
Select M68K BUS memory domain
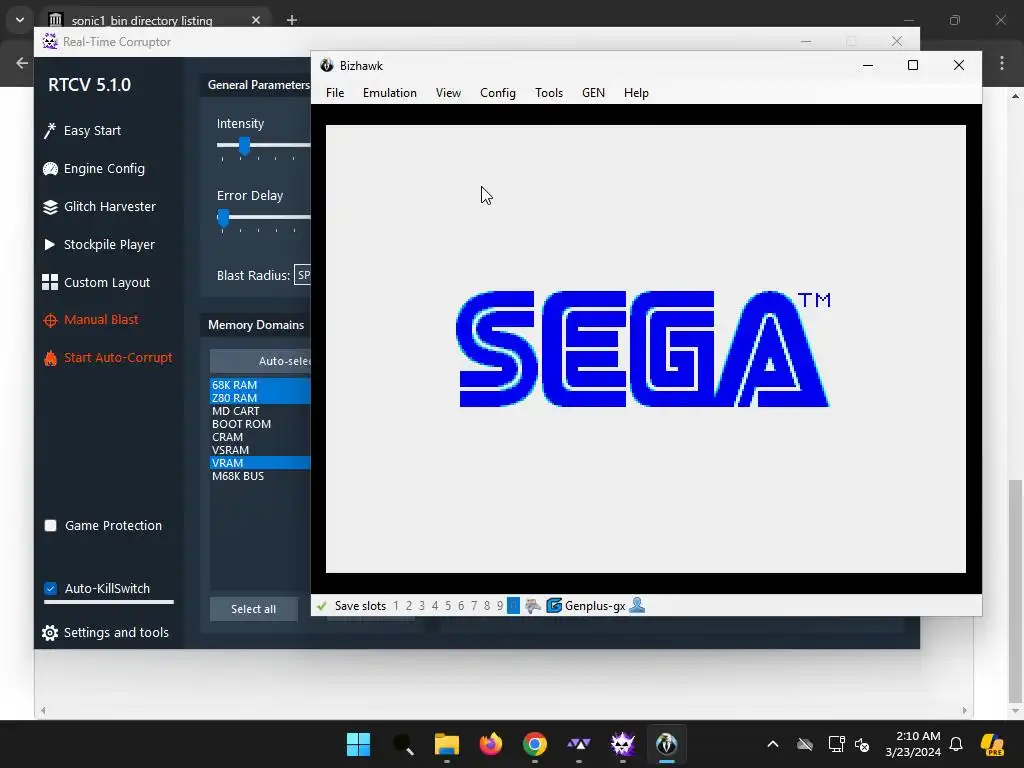coord(260,476)
